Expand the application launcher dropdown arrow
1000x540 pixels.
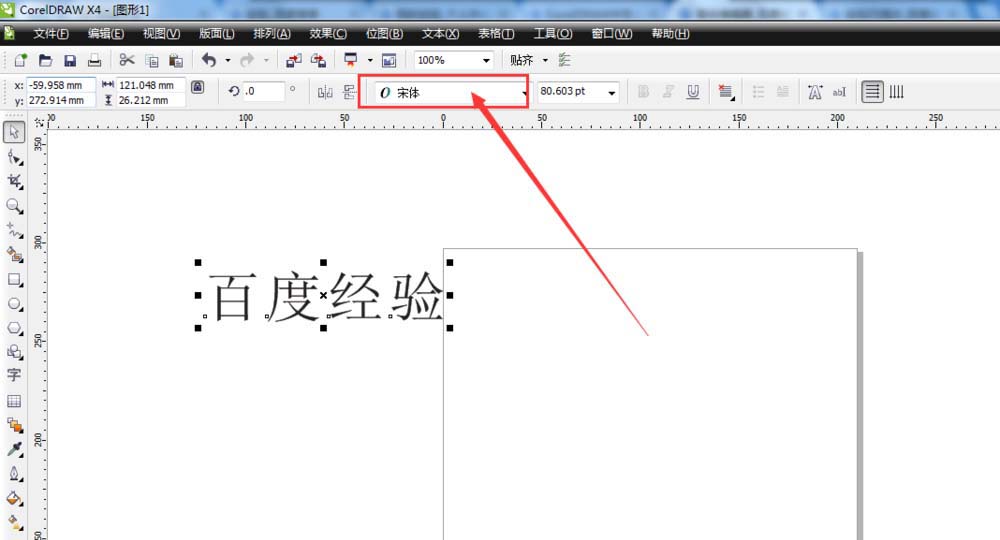pos(370,61)
